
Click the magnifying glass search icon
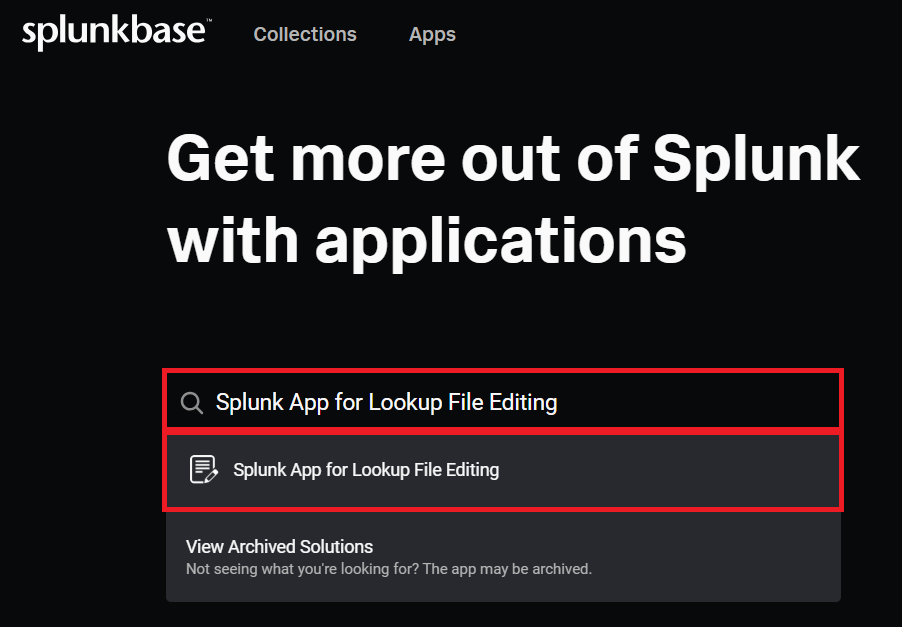(x=191, y=403)
